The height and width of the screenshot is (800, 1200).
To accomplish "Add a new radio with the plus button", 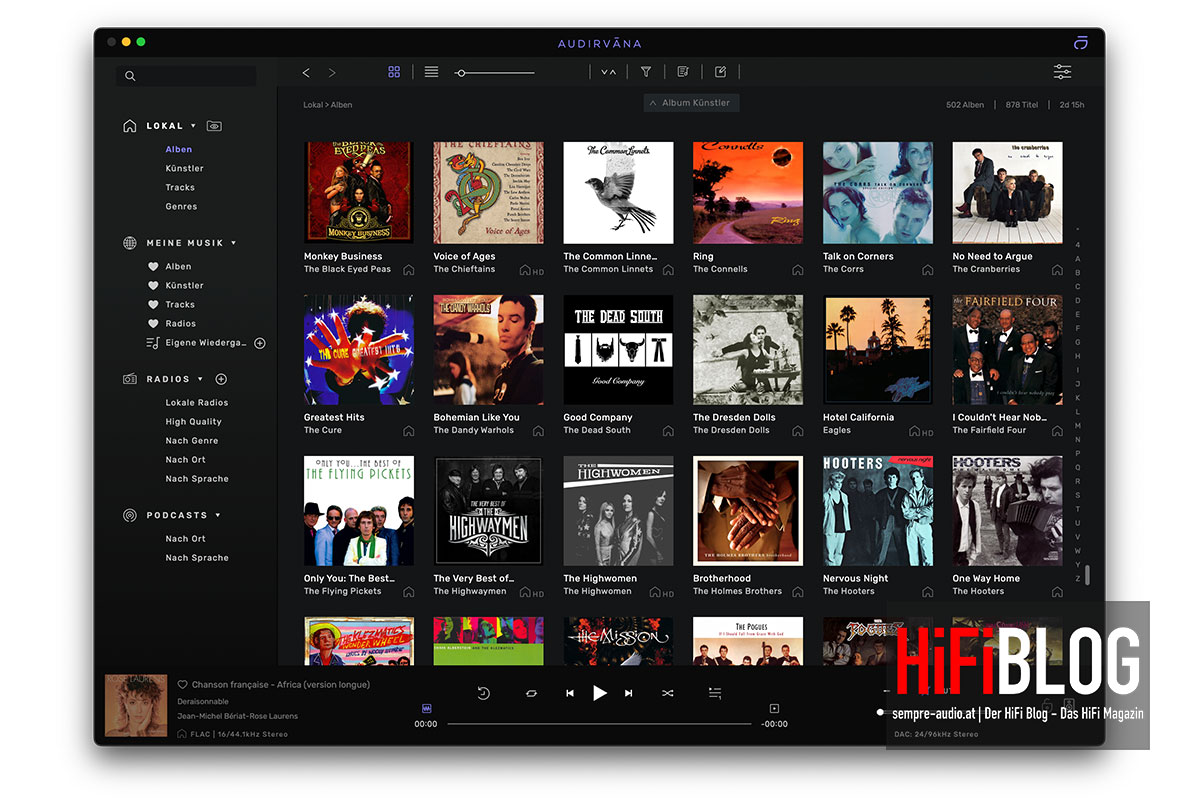I will click(x=221, y=378).
